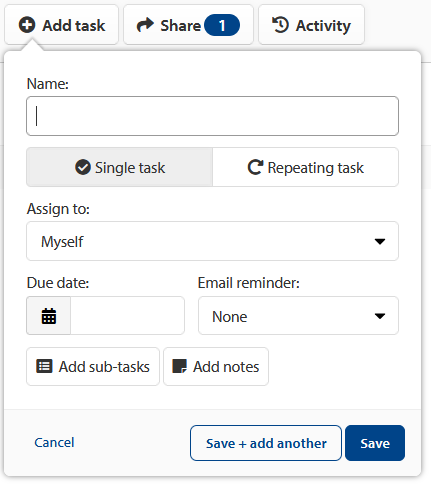The width and height of the screenshot is (431, 485).
Task: Click the Assign to dropdown arrow
Action: point(380,241)
